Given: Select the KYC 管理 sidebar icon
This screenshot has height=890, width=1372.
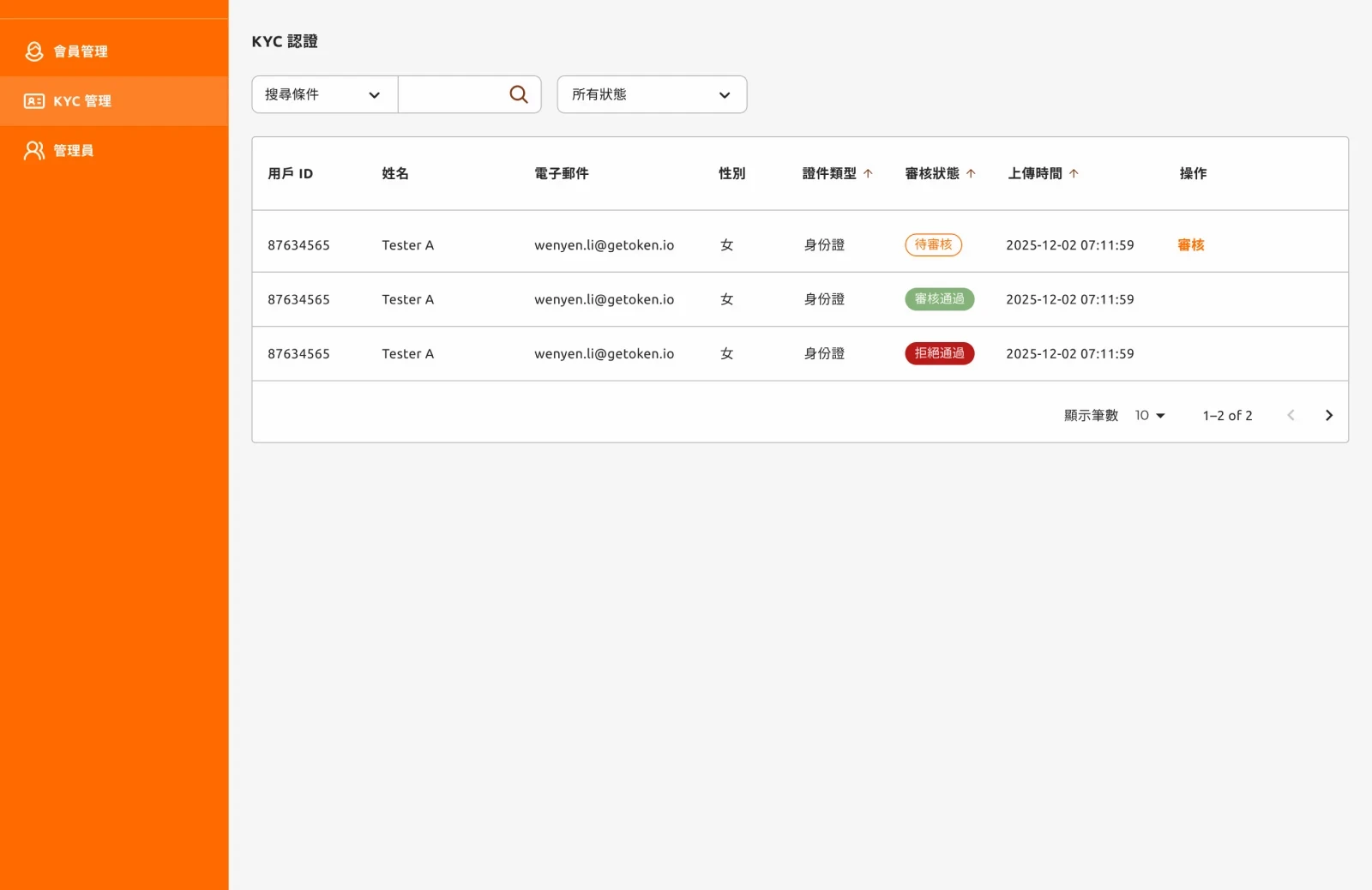Looking at the screenshot, I should click(33, 100).
